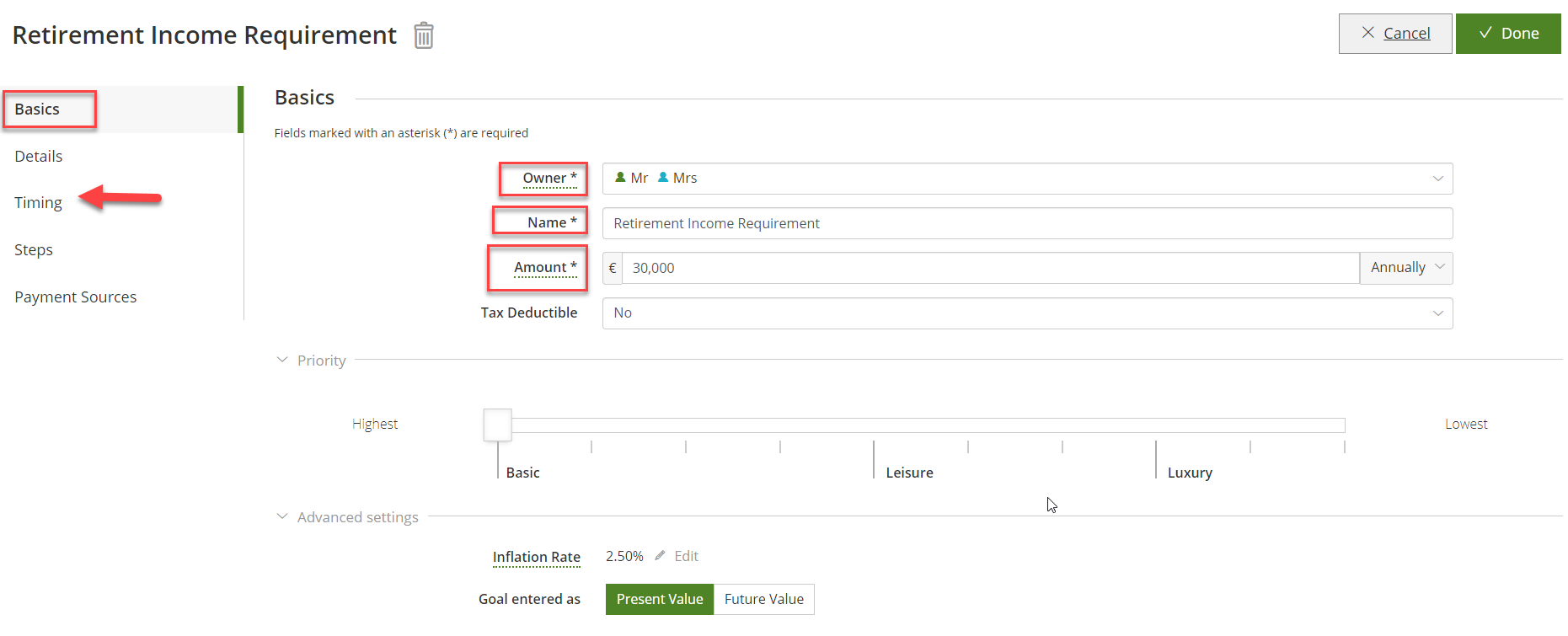The image size is (1568, 636).
Task: Open the Details tab
Action: pos(39,157)
